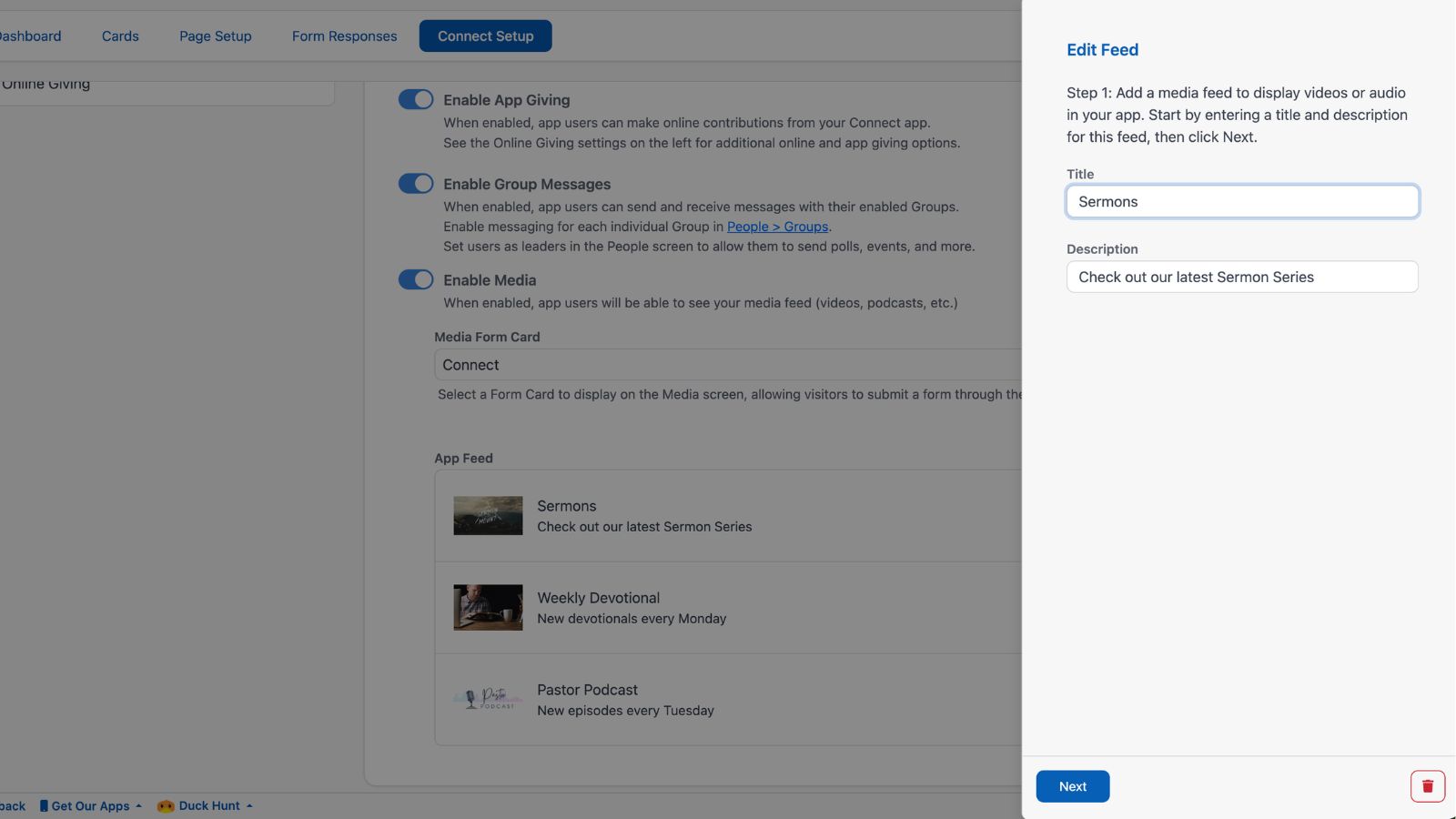The width and height of the screenshot is (1456, 819).
Task: Select the Connect Setup tab
Action: tap(486, 36)
